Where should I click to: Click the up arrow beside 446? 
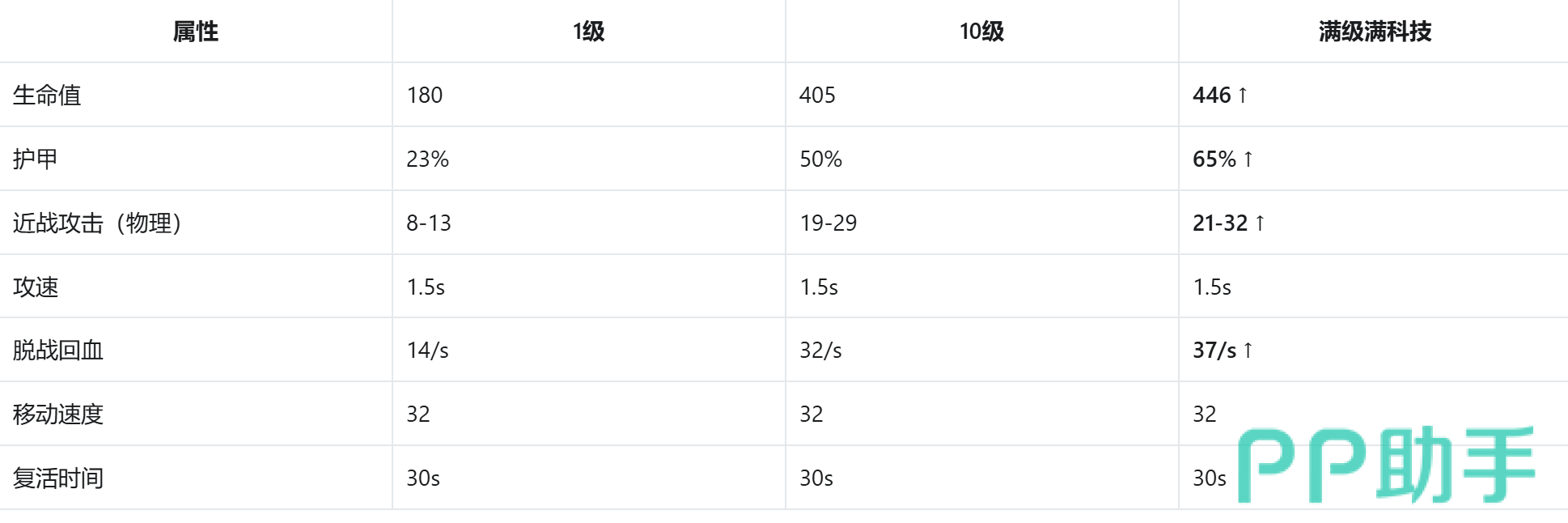[x=1243, y=95]
